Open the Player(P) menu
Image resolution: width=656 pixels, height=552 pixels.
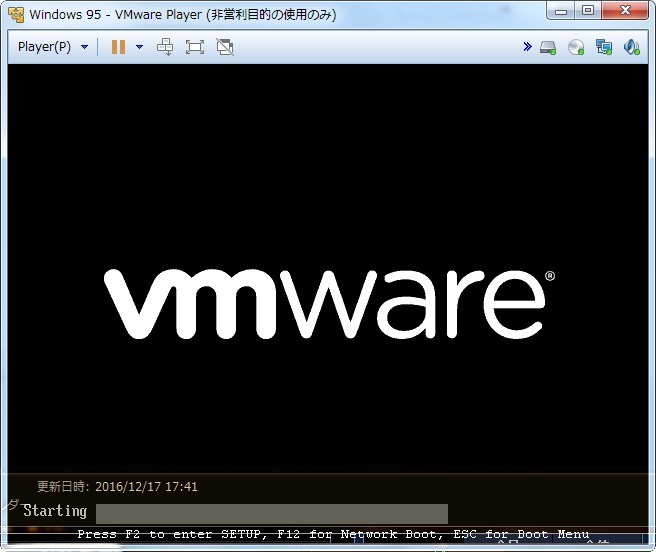pos(44,46)
